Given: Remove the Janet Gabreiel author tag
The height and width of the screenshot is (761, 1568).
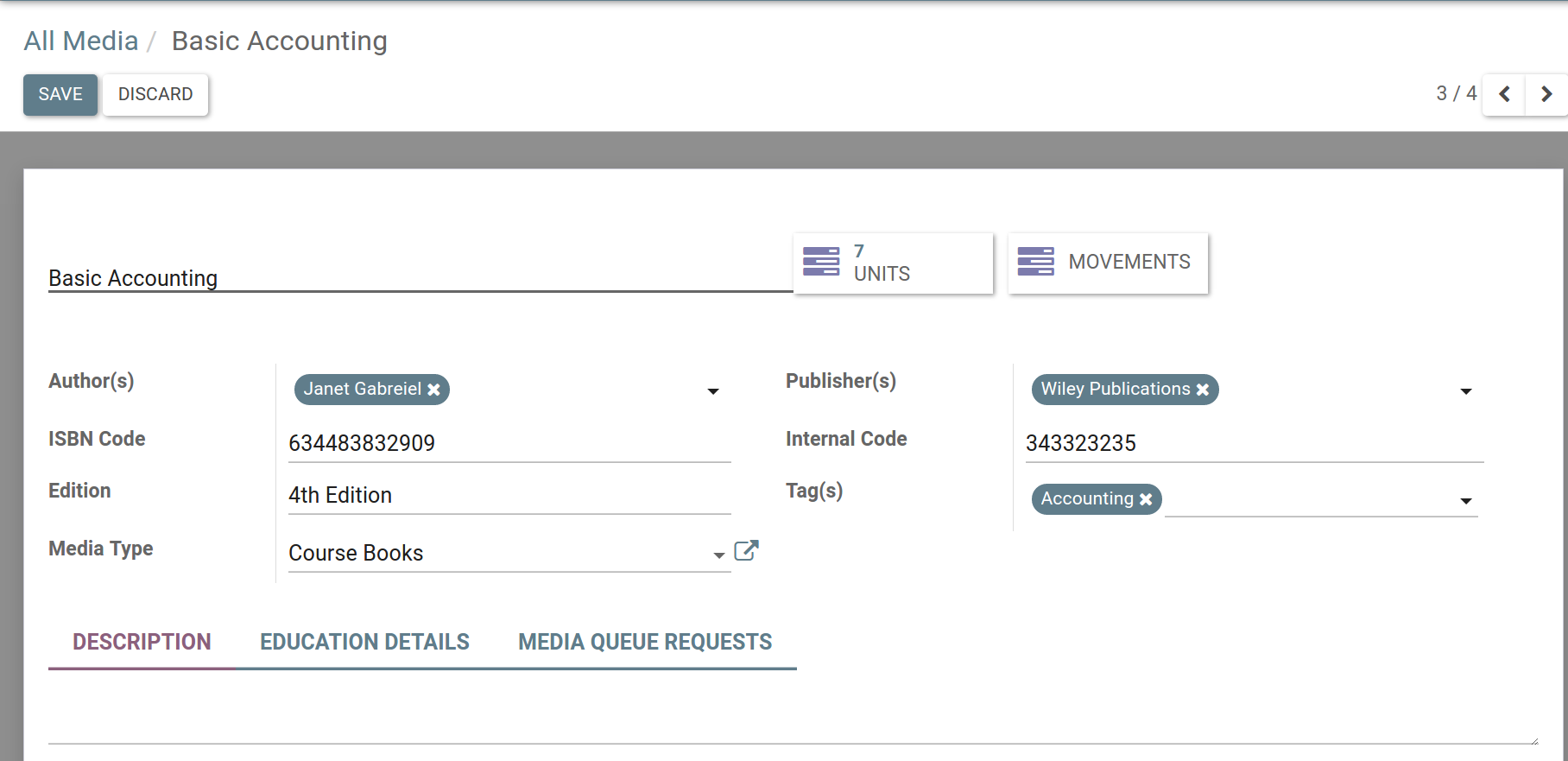Looking at the screenshot, I should [x=434, y=390].
